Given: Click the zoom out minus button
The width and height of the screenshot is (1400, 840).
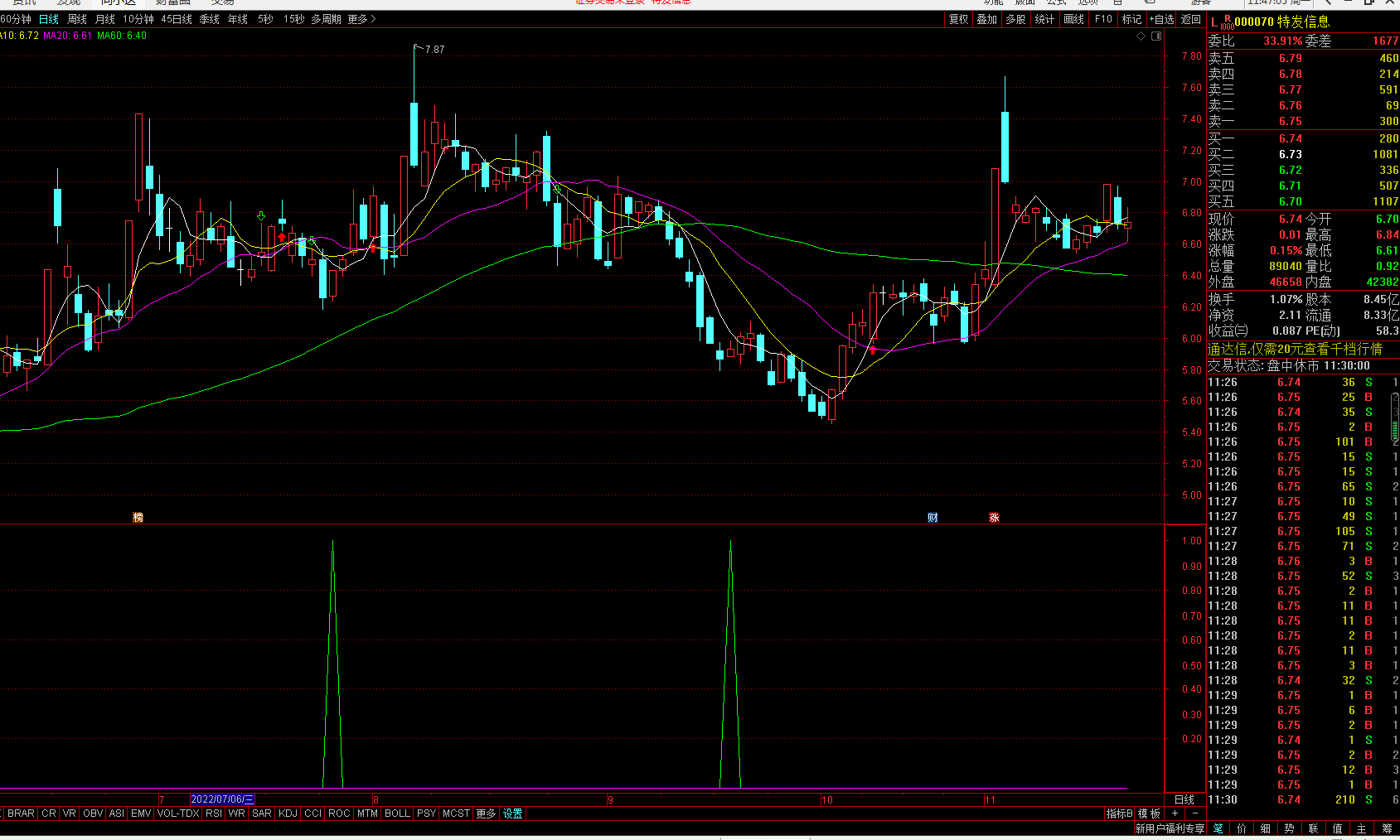Looking at the screenshot, I should coord(1194,813).
